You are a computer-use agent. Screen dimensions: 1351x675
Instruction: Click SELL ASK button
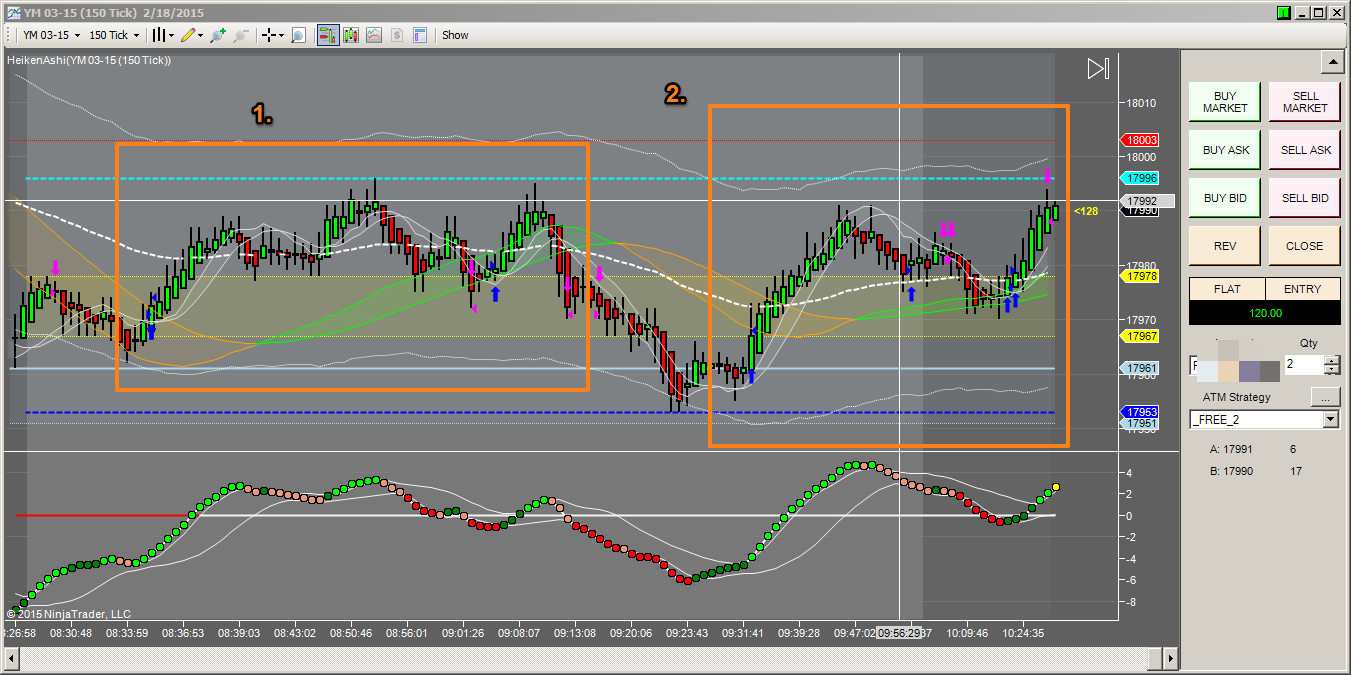(x=1305, y=150)
